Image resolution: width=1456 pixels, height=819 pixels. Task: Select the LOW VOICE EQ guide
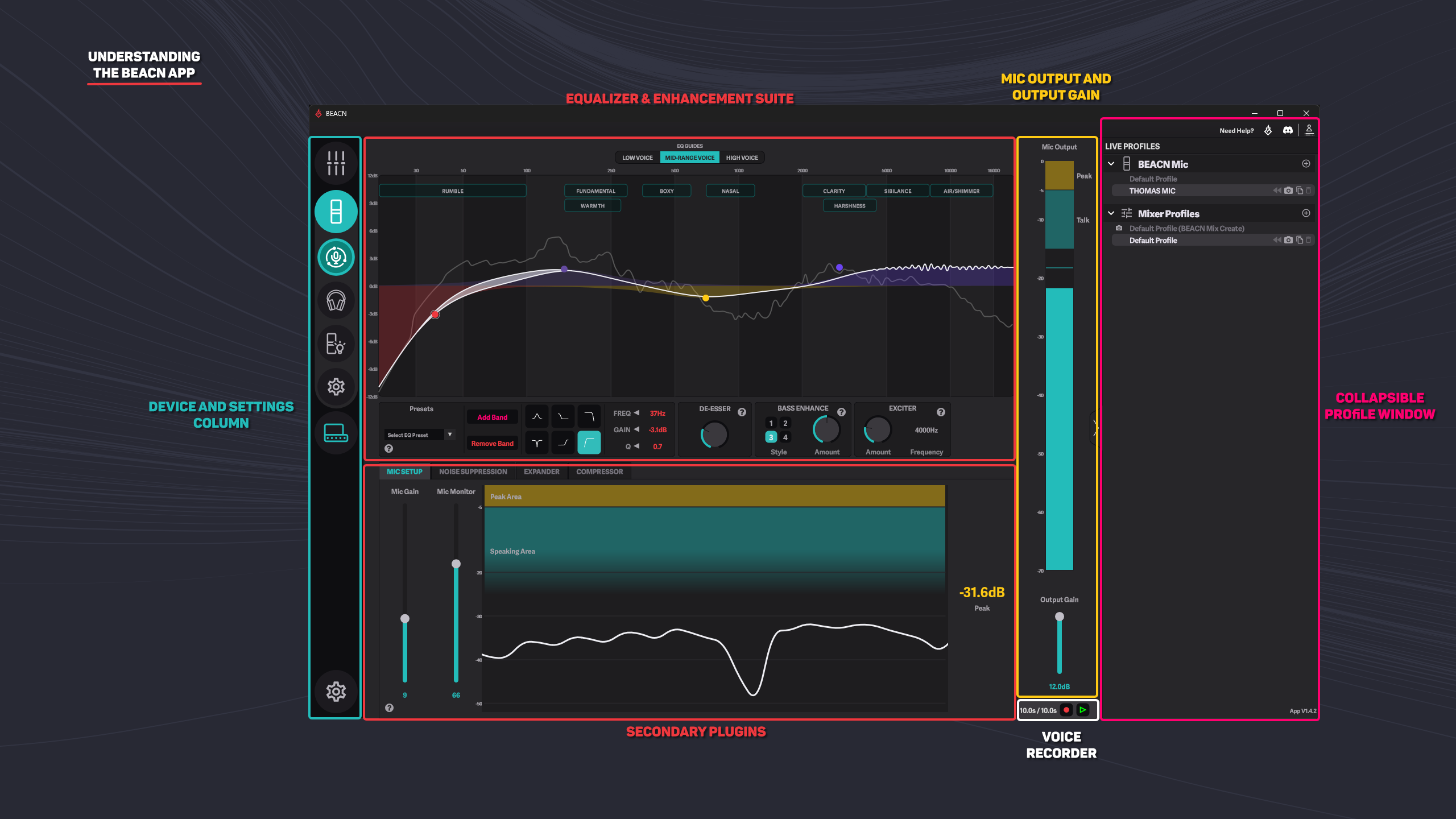point(638,158)
